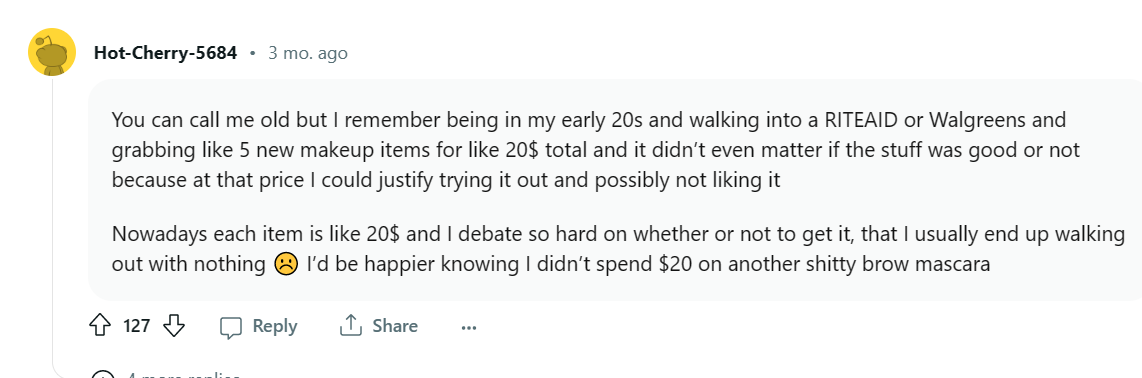Click the share arrow tray icon
This screenshot has width=1142, height=378.
pos(351,326)
